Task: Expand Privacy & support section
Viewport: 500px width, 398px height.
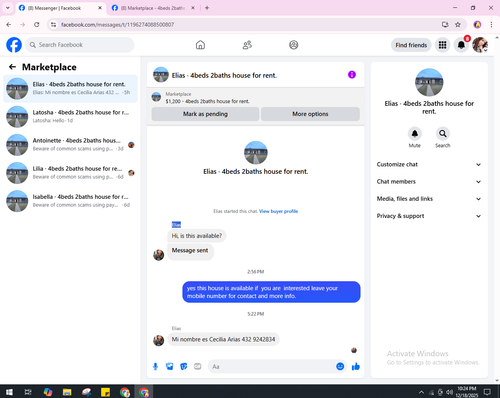Action: [429, 216]
